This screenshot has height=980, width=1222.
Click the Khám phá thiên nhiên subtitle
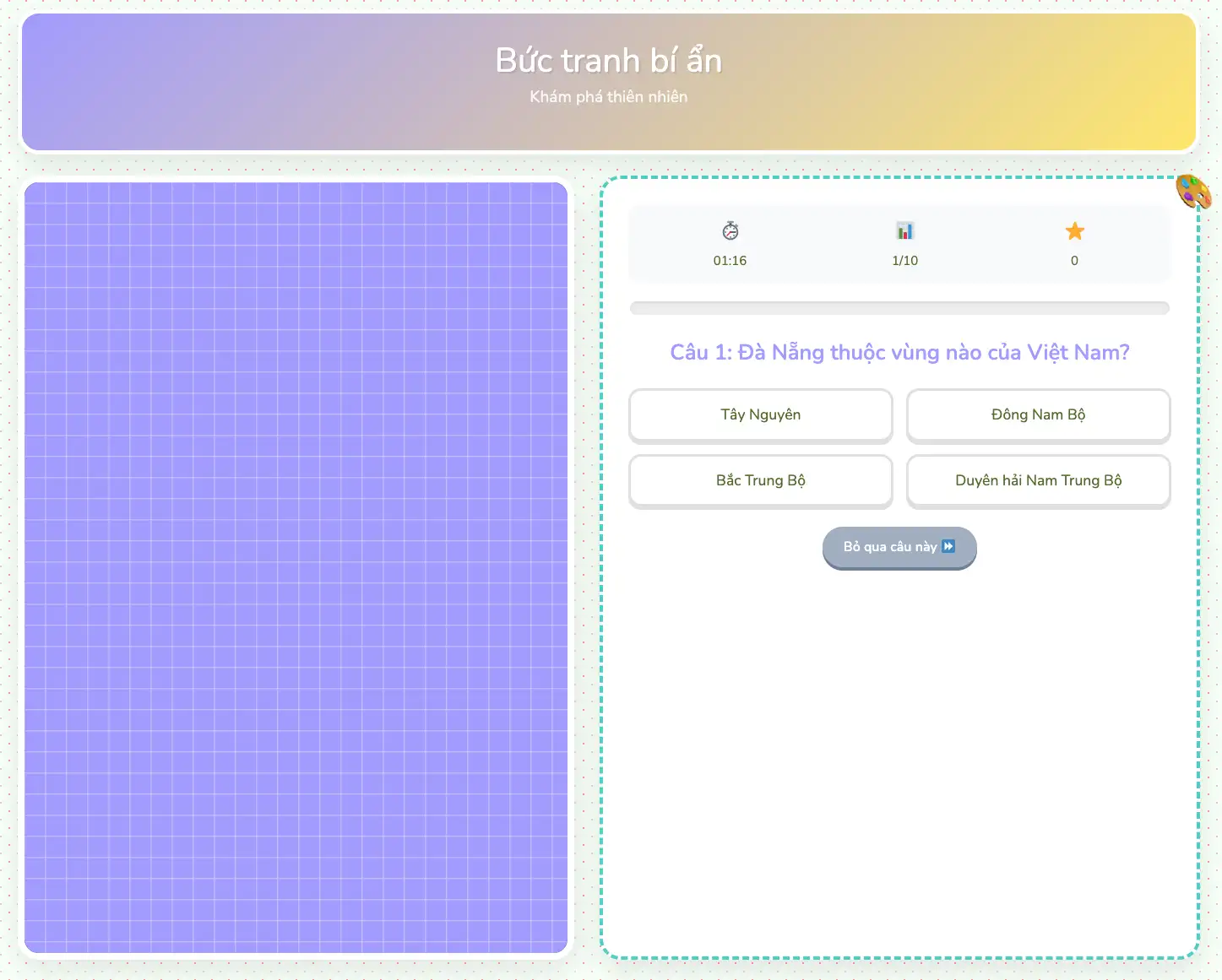coord(608,97)
